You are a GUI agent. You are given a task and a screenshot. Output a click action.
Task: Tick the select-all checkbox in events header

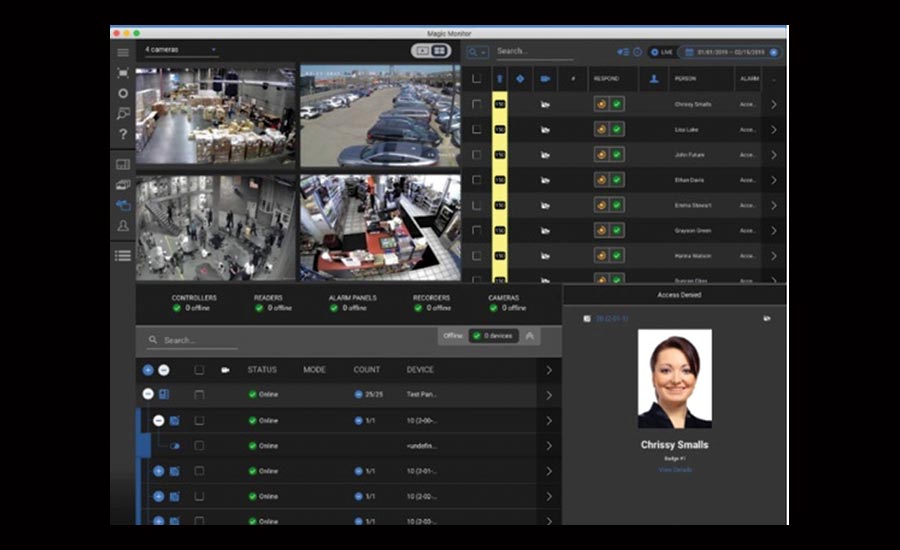[x=476, y=78]
